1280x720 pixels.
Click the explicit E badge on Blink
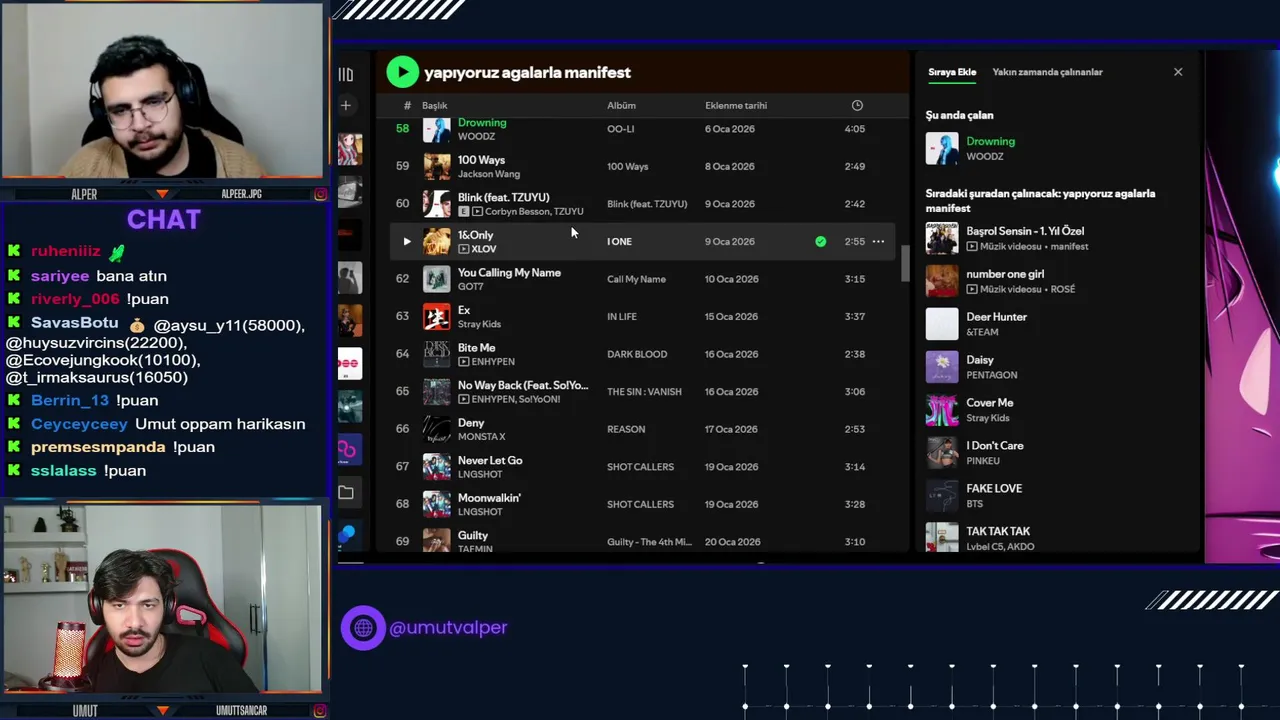(463, 212)
